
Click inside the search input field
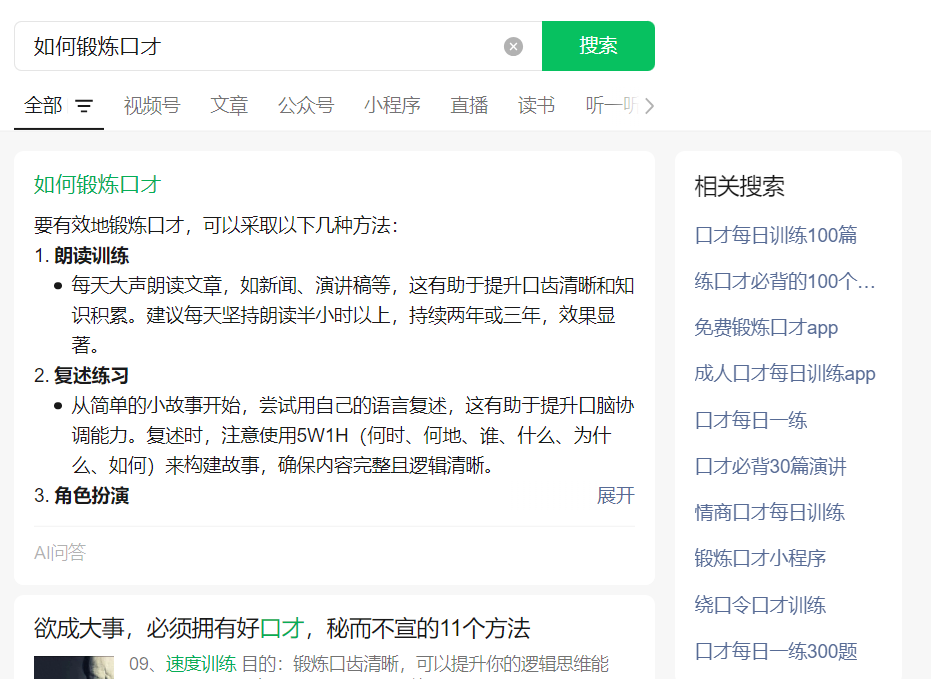click(261, 46)
